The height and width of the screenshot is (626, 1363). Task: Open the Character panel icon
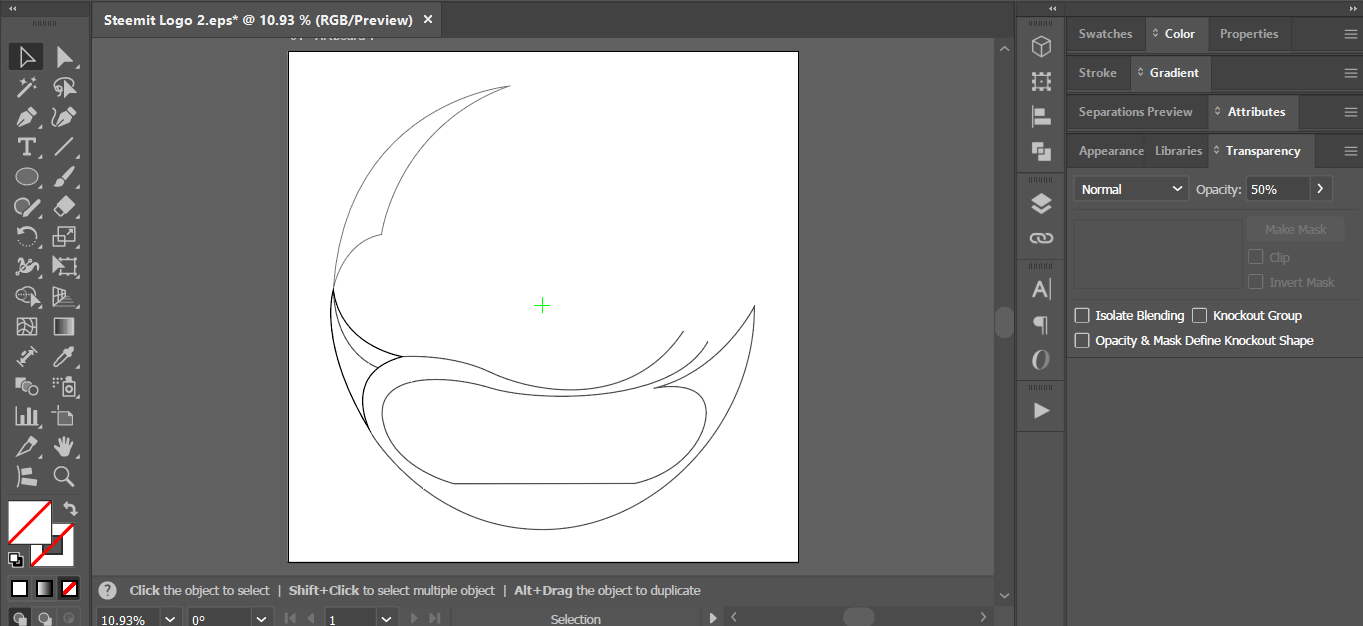1041,289
